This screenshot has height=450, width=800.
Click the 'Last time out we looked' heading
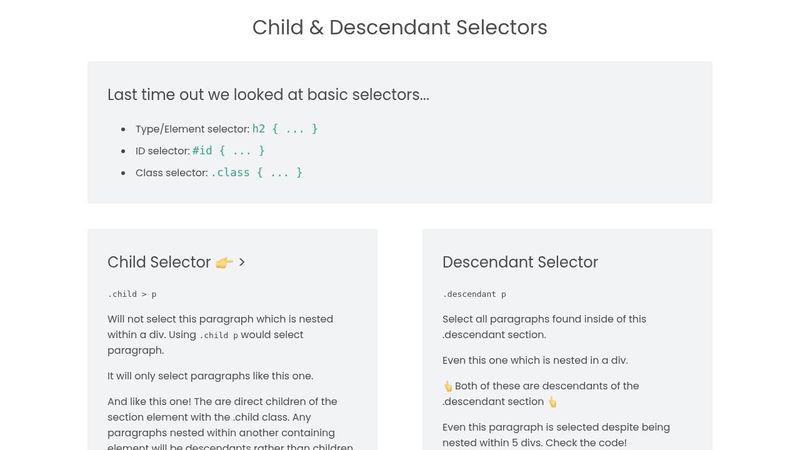pyautogui.click(x=268, y=95)
